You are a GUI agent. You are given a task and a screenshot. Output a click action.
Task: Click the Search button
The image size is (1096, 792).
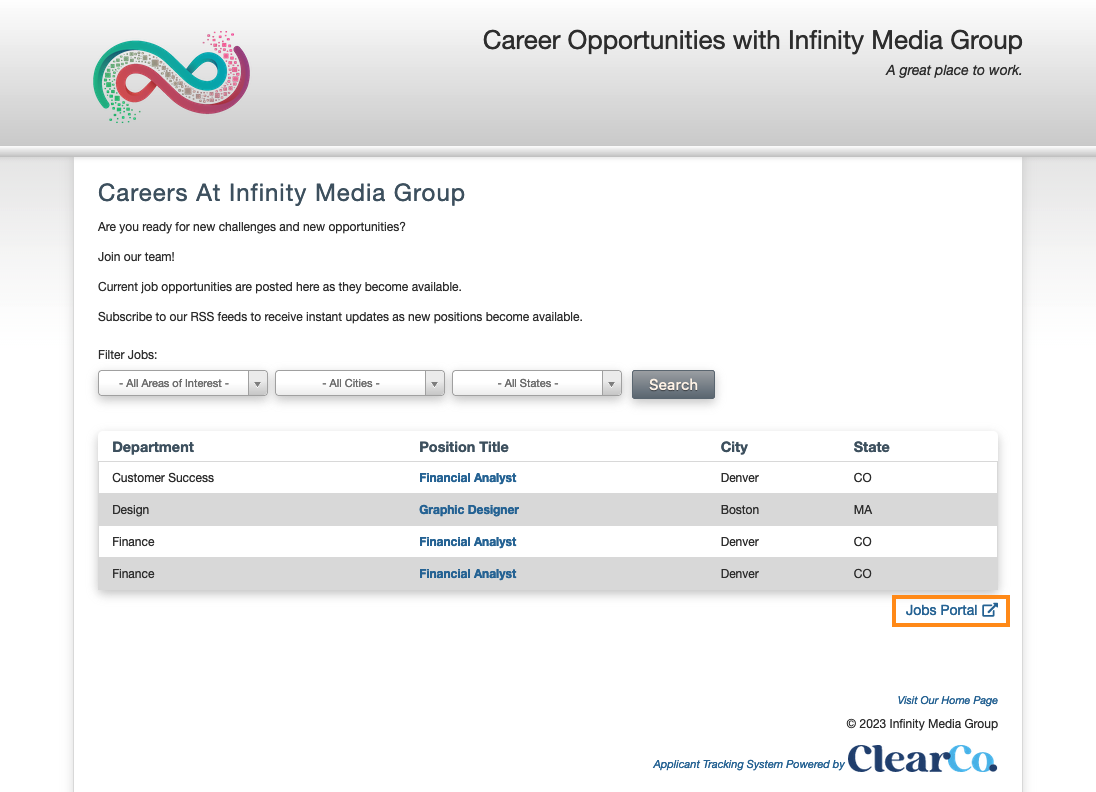[x=673, y=384]
